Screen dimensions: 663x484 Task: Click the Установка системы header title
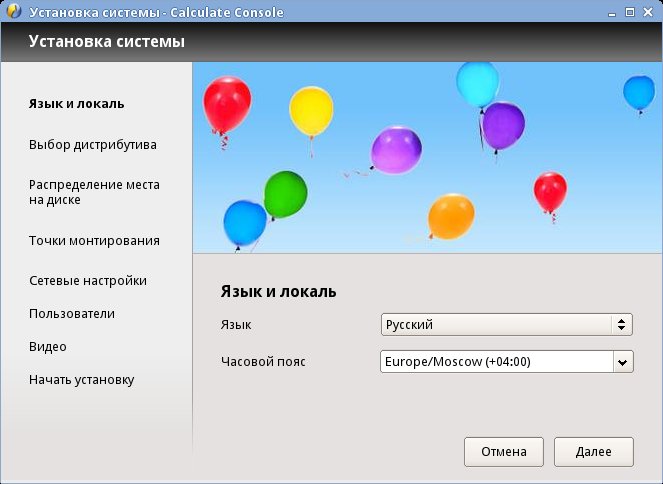[x=107, y=41]
